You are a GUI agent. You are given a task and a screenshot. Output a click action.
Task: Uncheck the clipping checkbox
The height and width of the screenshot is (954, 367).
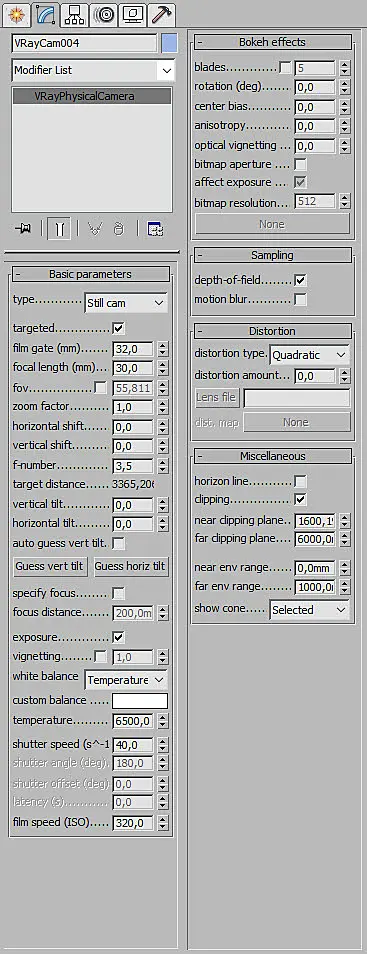tap(300, 500)
